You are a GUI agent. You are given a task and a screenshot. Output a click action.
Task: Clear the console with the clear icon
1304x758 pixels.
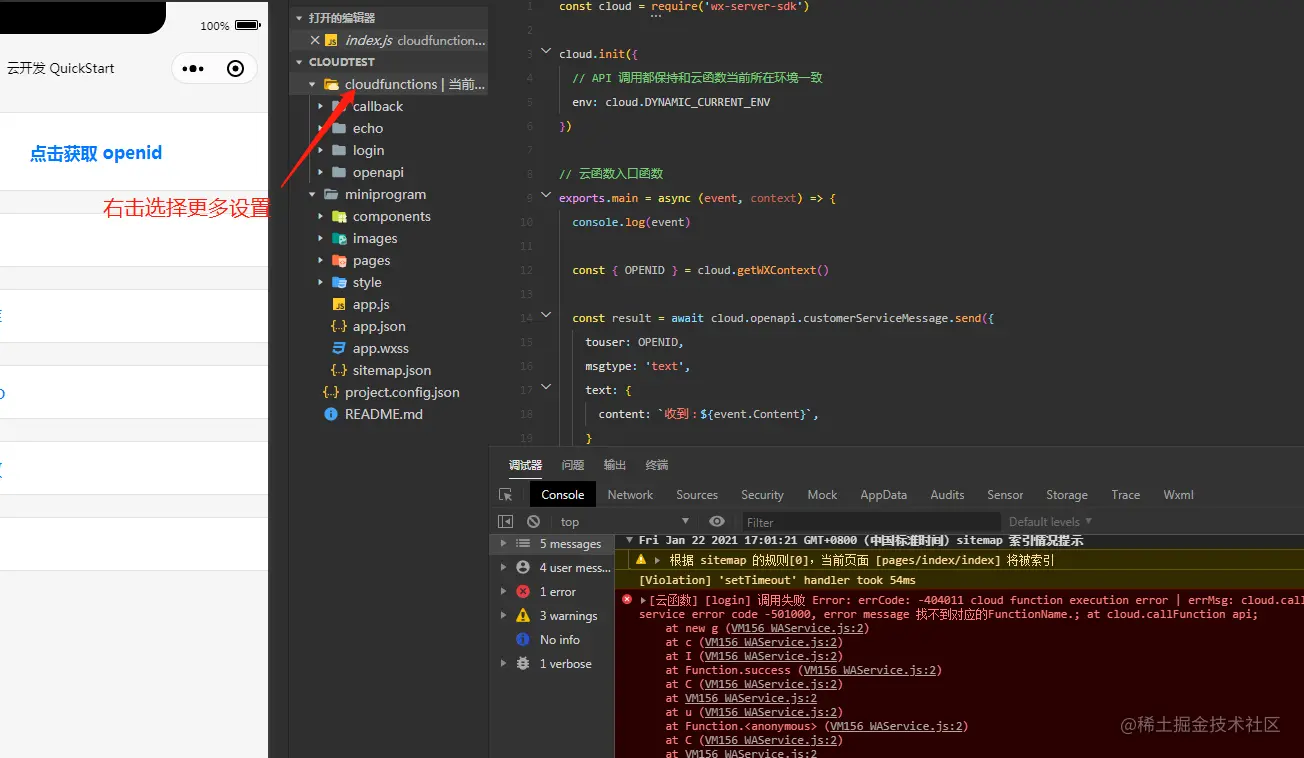coord(534,521)
